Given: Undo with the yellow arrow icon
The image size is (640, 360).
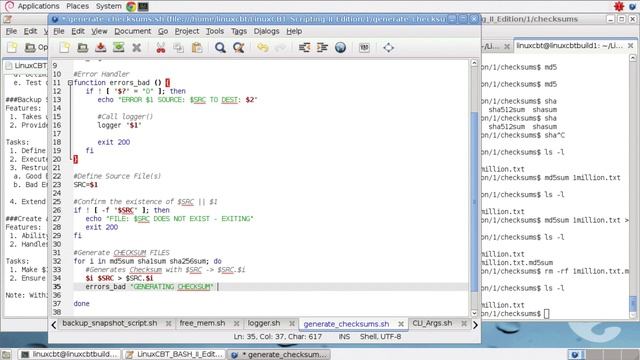Looking at the screenshot, I should coord(262,48).
